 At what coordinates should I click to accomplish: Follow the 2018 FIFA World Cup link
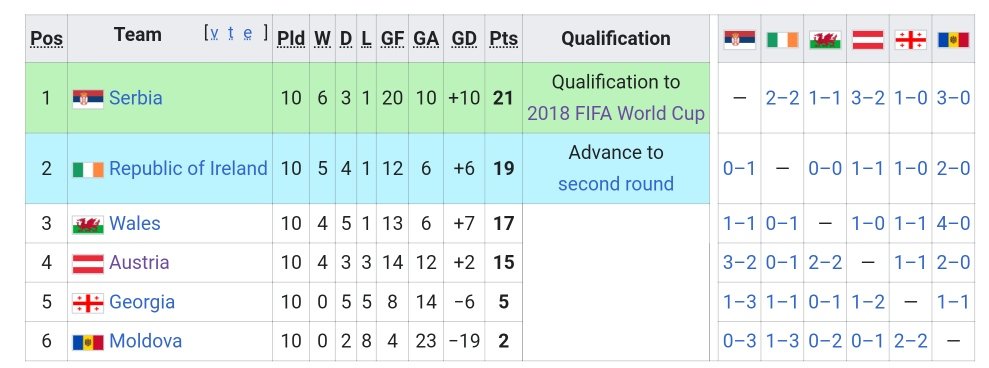pyautogui.click(x=616, y=114)
